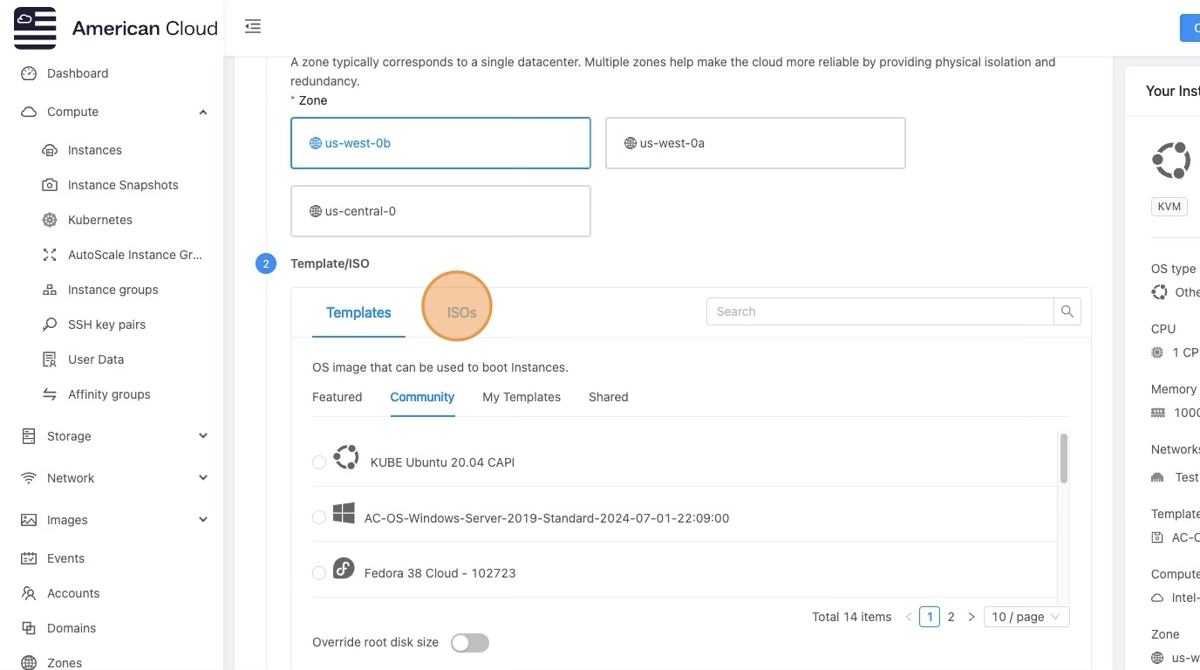
Task: Collapse sidebar with the menu fold icon
Action: pyautogui.click(x=253, y=27)
